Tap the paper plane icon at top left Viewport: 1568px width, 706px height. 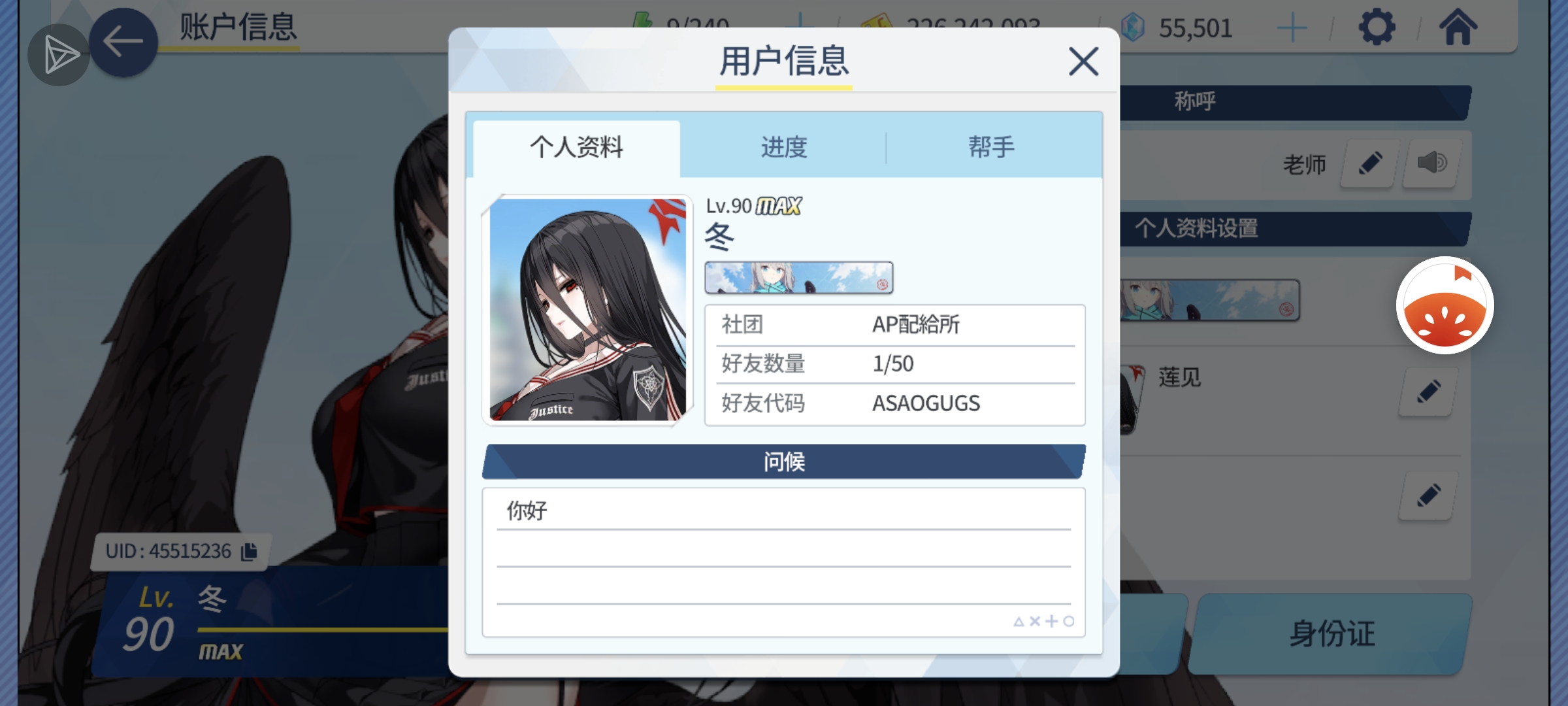point(59,55)
